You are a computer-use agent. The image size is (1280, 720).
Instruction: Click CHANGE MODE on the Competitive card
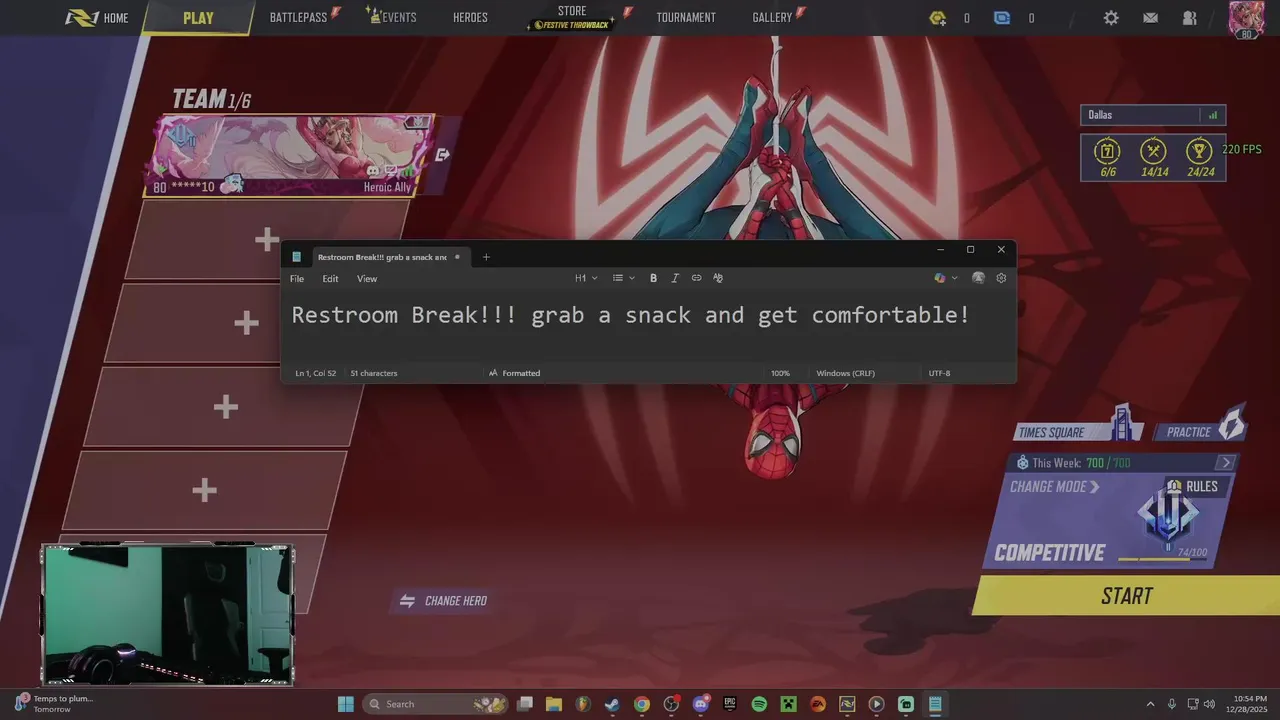[1054, 487]
